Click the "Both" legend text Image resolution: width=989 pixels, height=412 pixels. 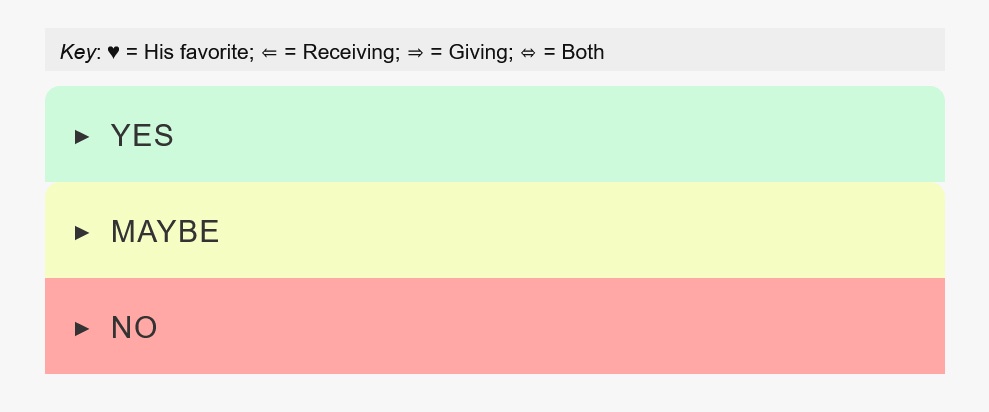583,52
